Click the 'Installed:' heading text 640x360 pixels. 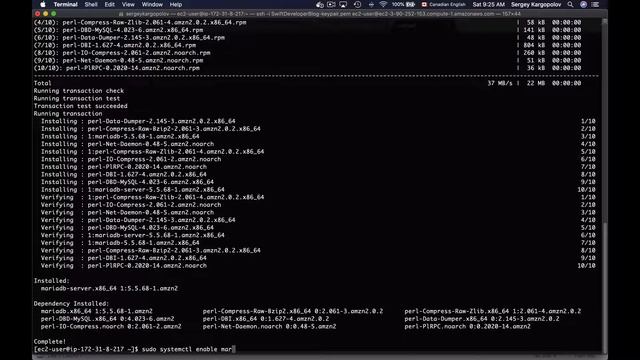point(51,281)
